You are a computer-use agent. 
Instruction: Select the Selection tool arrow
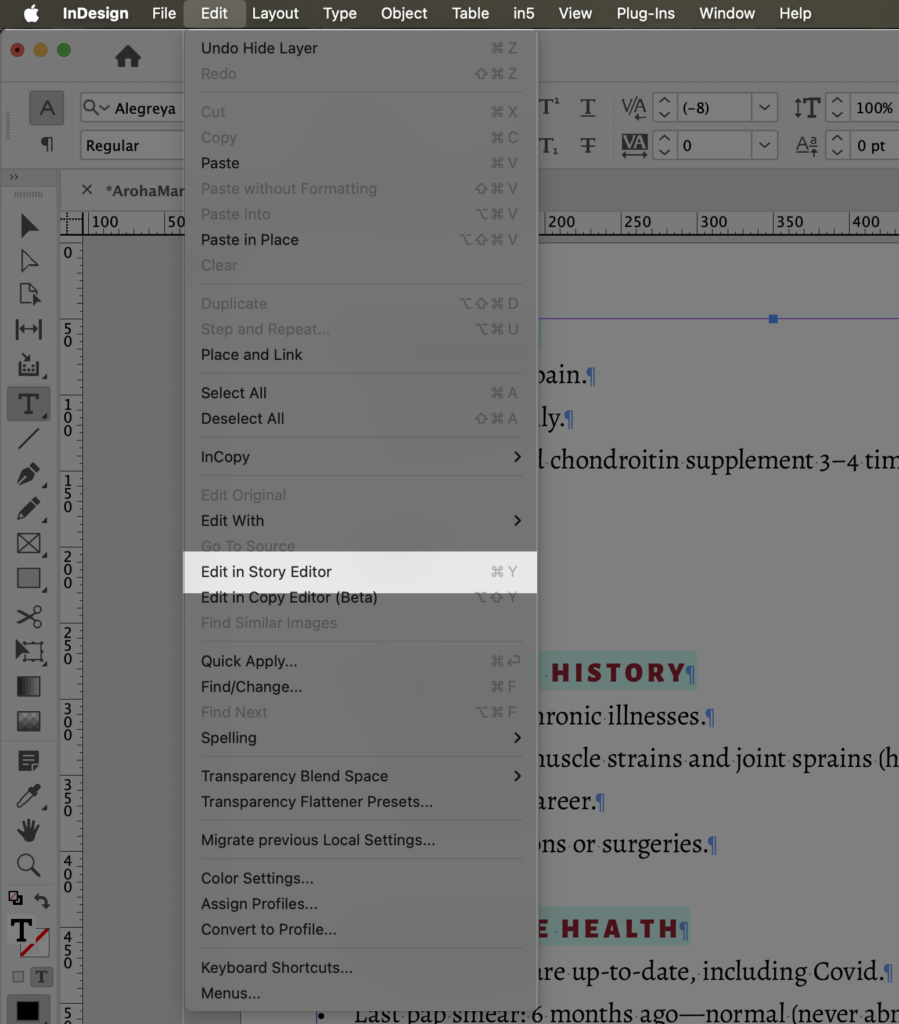coord(29,226)
